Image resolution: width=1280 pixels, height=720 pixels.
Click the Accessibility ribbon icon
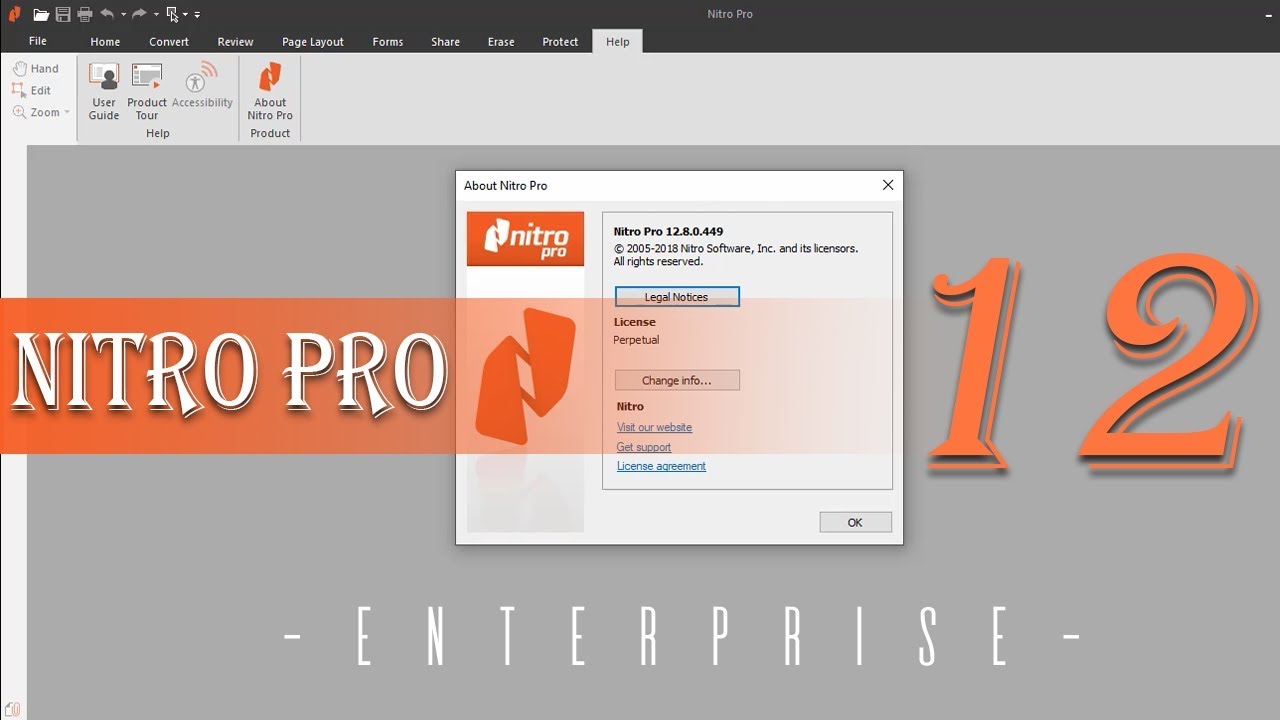click(202, 86)
